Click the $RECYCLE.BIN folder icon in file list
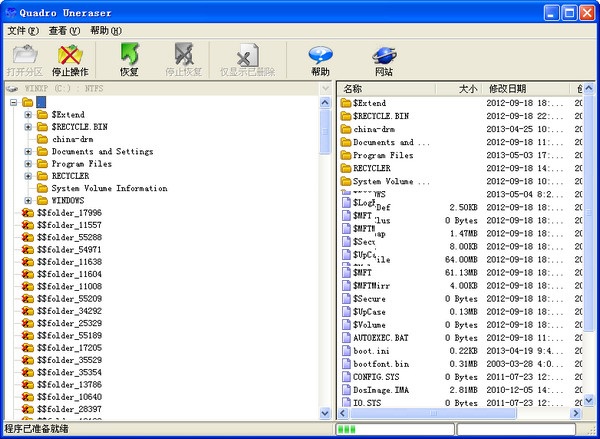600x439 pixels. click(x=346, y=116)
